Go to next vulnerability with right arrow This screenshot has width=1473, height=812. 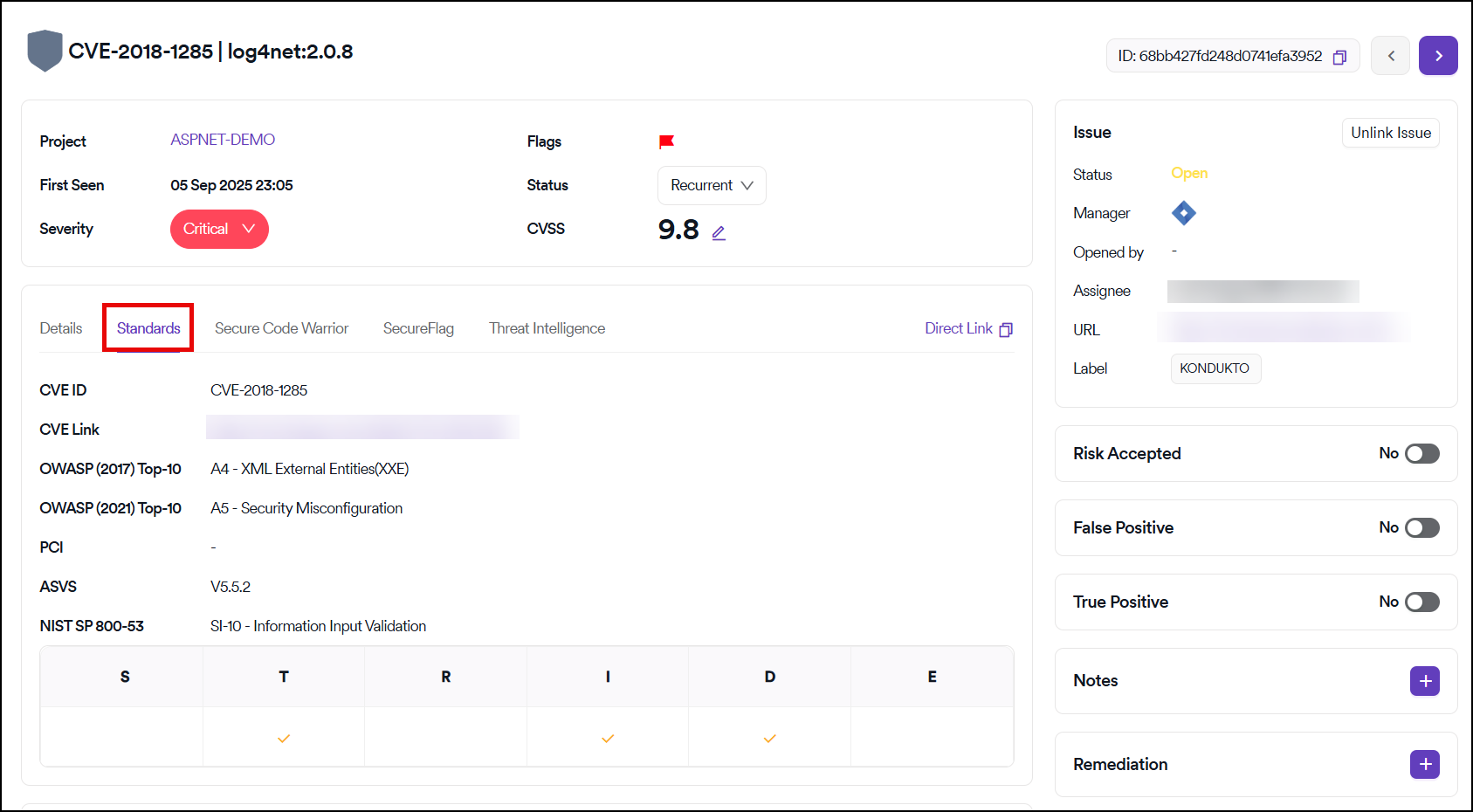[1438, 56]
